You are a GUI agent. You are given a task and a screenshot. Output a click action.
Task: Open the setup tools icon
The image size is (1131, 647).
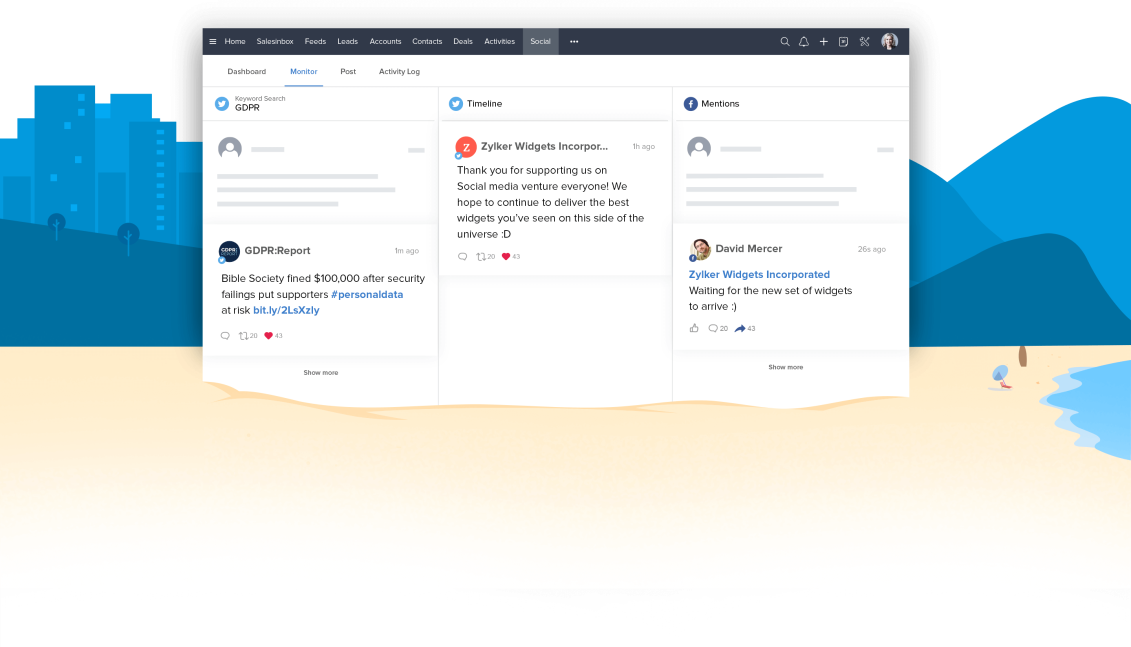click(x=865, y=42)
